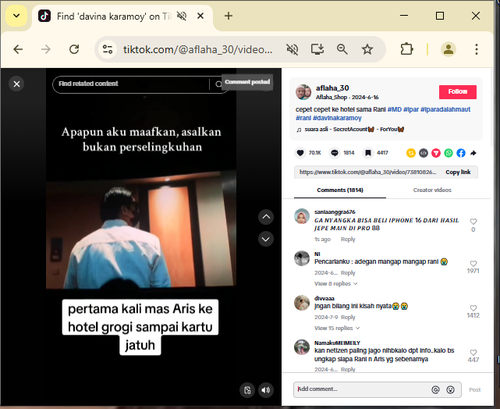The image size is (500, 409).
Task: Mute site icon in browser tab
Action: (182, 16)
